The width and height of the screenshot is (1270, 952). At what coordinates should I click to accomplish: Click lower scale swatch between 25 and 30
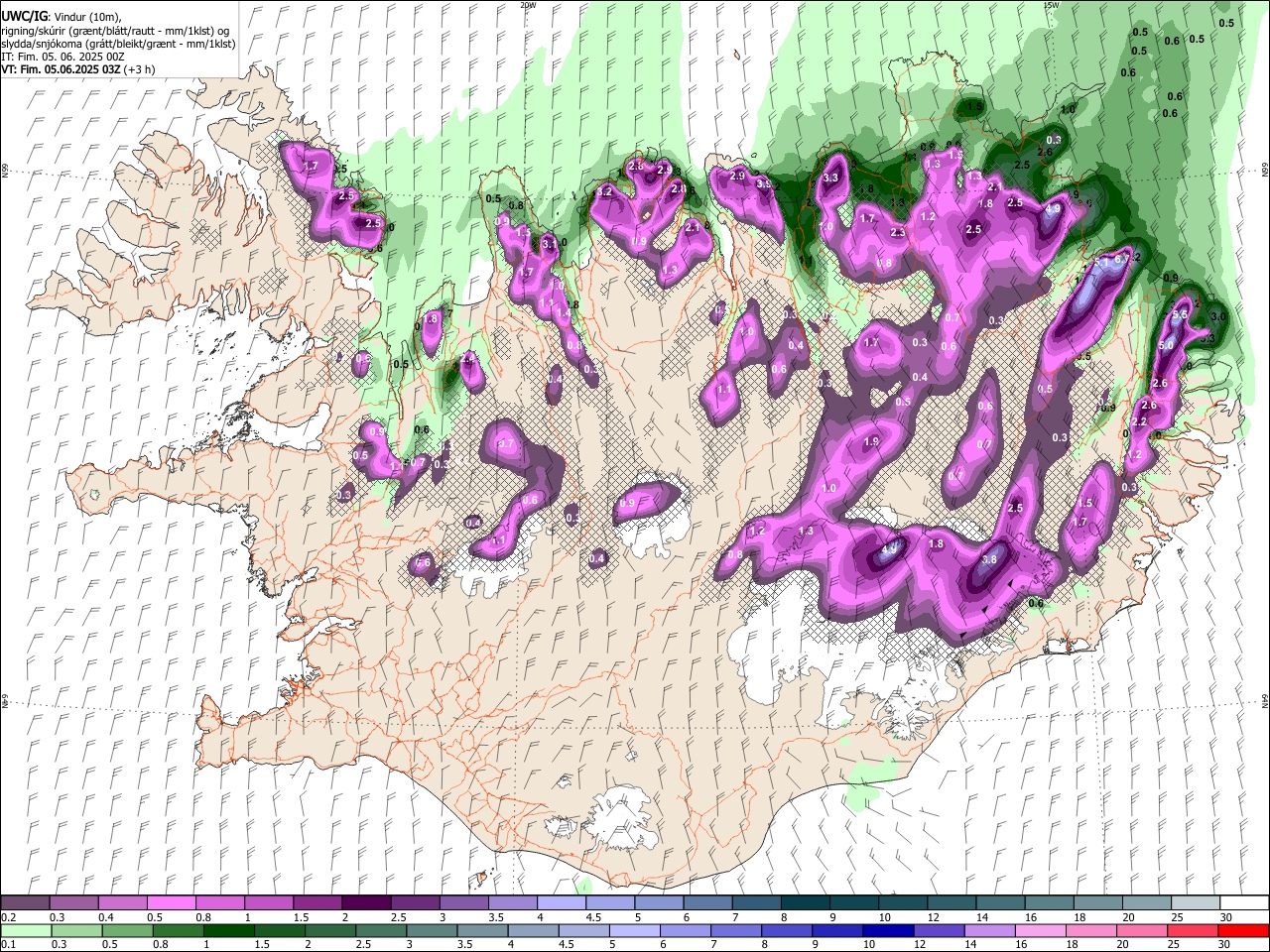point(1193,930)
